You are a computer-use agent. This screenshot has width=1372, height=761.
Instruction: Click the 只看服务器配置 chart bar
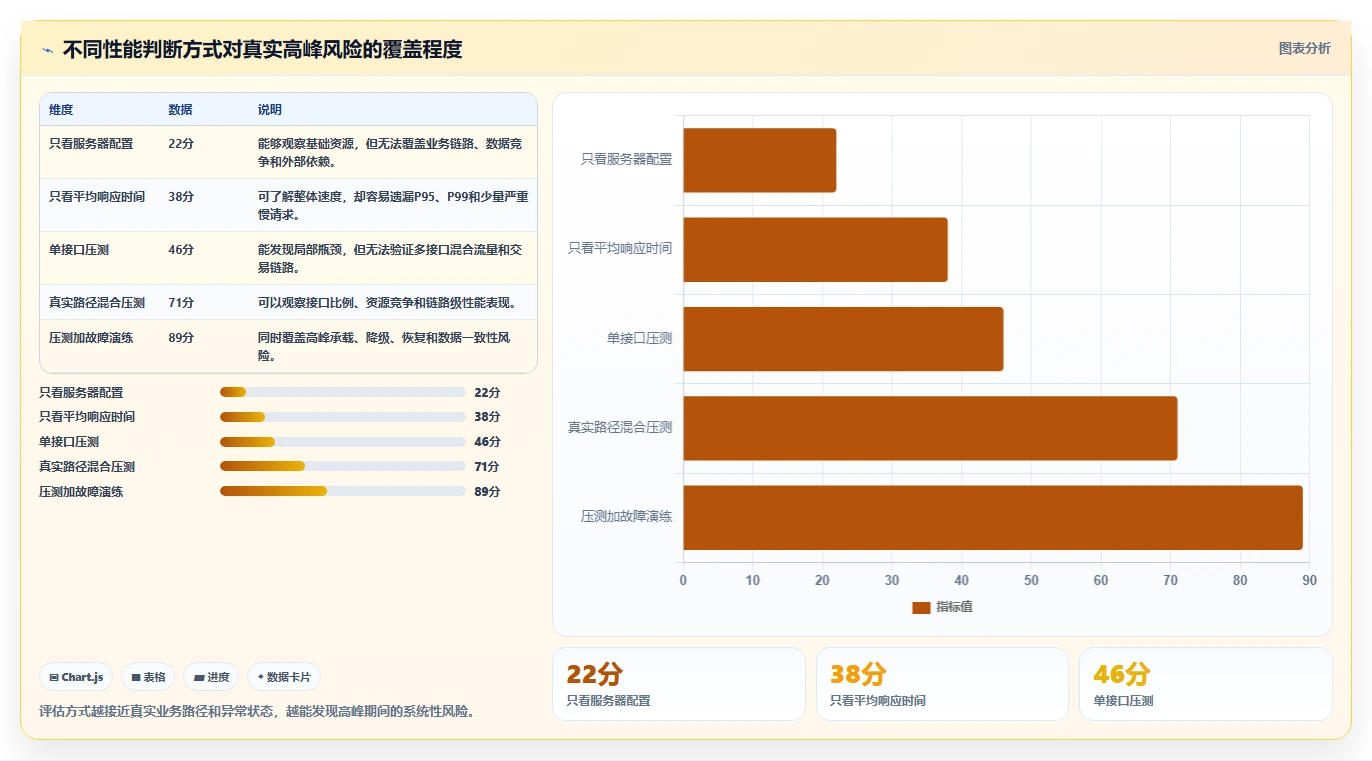coord(759,160)
